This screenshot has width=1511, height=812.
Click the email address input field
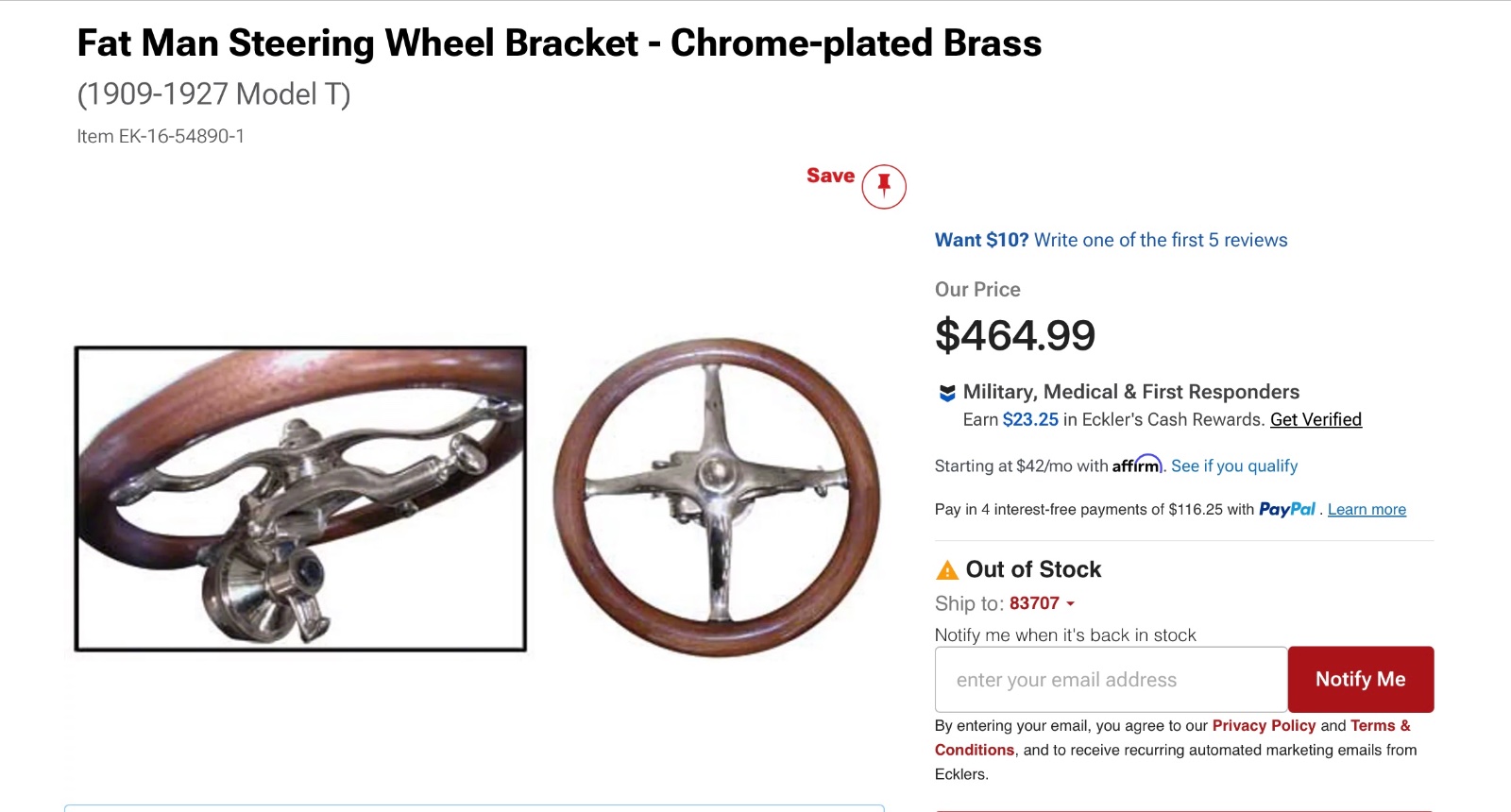1110,679
